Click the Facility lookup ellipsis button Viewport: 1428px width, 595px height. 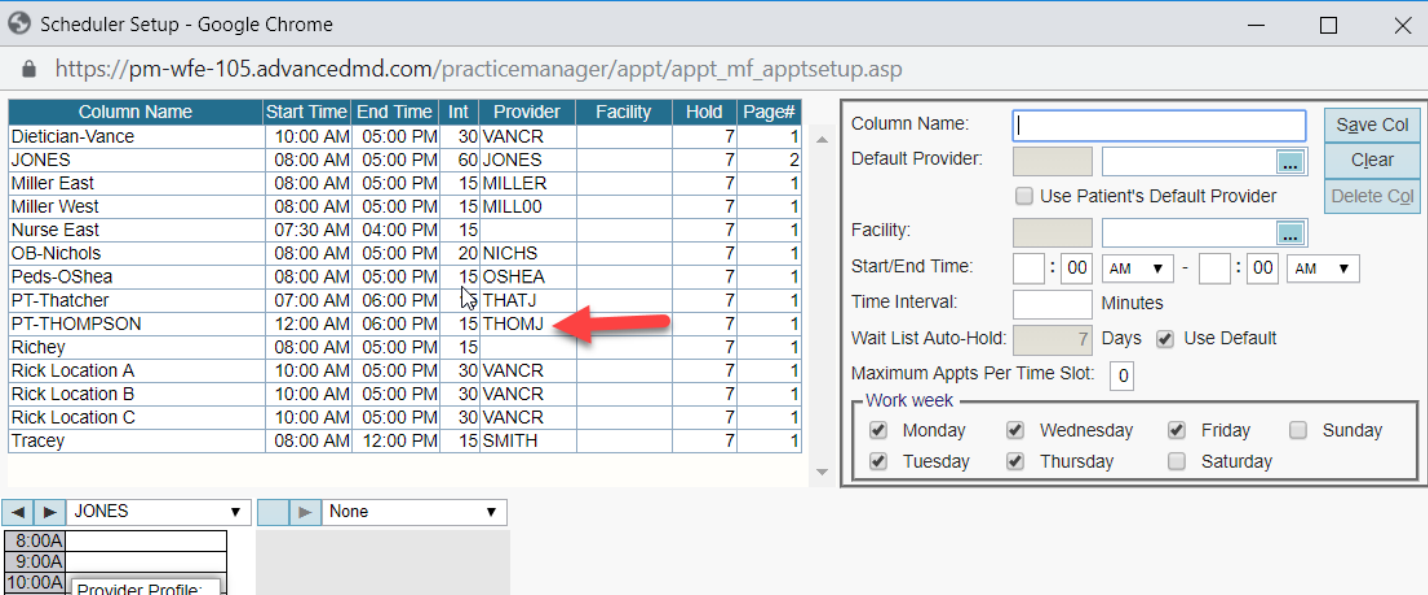pos(1291,234)
